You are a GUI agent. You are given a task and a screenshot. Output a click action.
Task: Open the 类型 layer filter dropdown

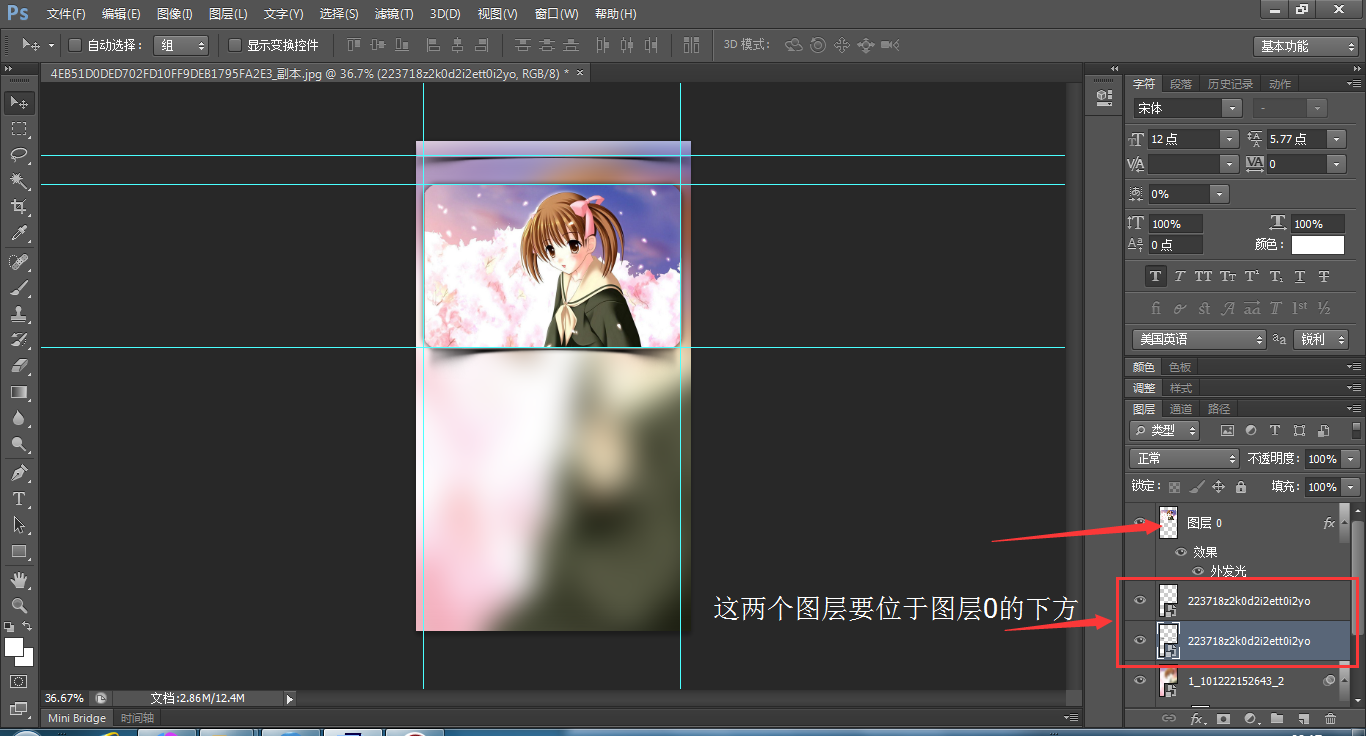(x=1164, y=430)
